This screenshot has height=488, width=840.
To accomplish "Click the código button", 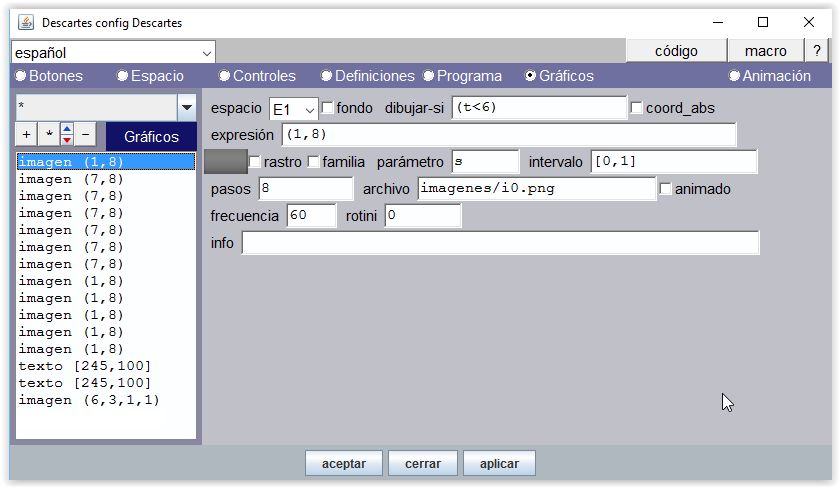I will click(x=676, y=51).
